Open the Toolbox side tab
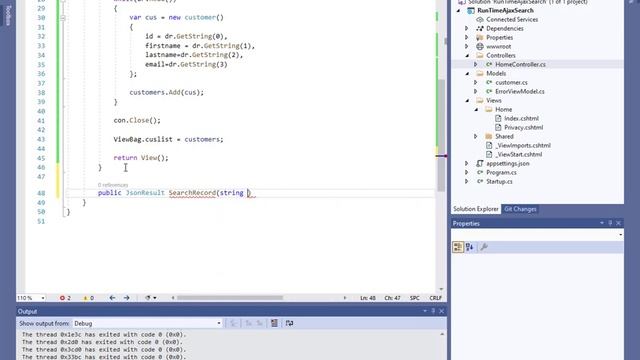The width and height of the screenshot is (640, 360). [8, 15]
